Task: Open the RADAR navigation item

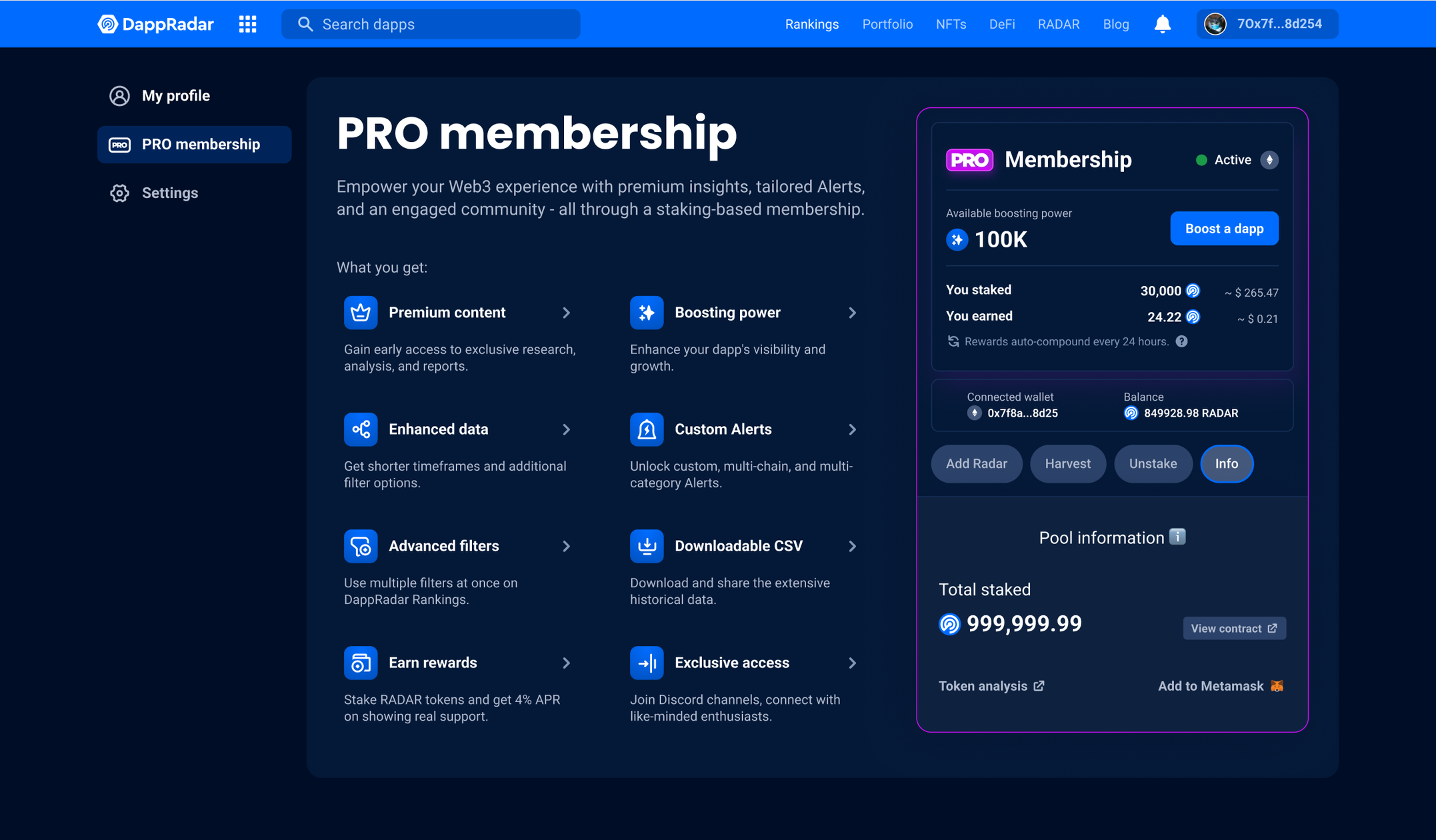Action: (x=1059, y=24)
